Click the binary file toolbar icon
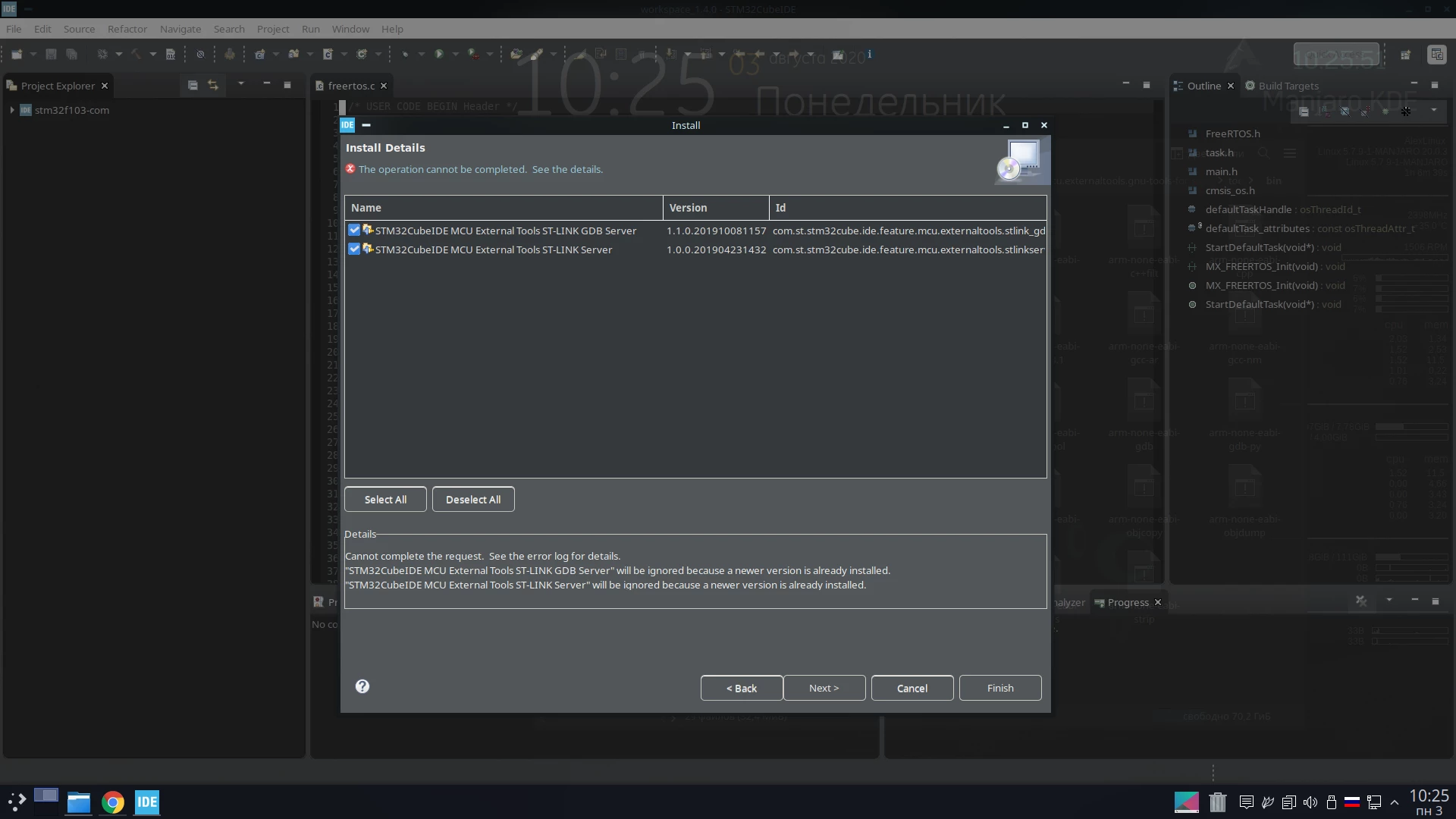 pos(171,55)
